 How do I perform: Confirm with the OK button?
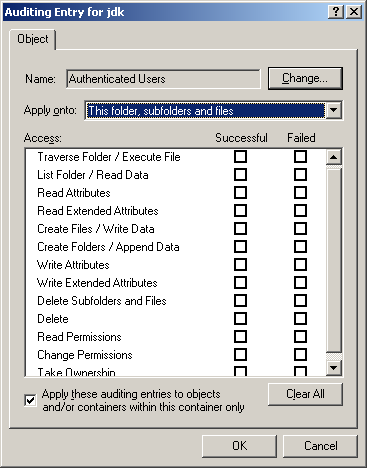(239, 446)
